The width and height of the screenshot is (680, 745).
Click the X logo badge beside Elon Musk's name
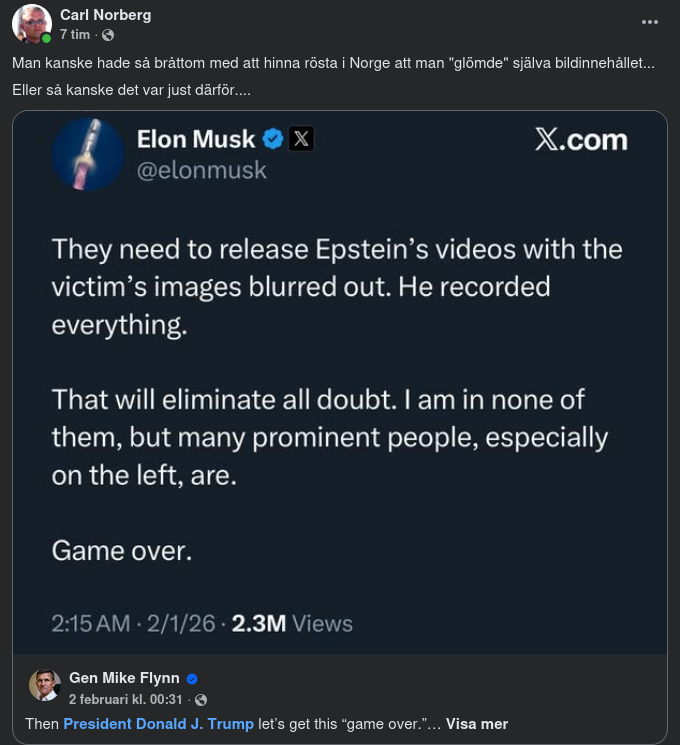[301, 139]
